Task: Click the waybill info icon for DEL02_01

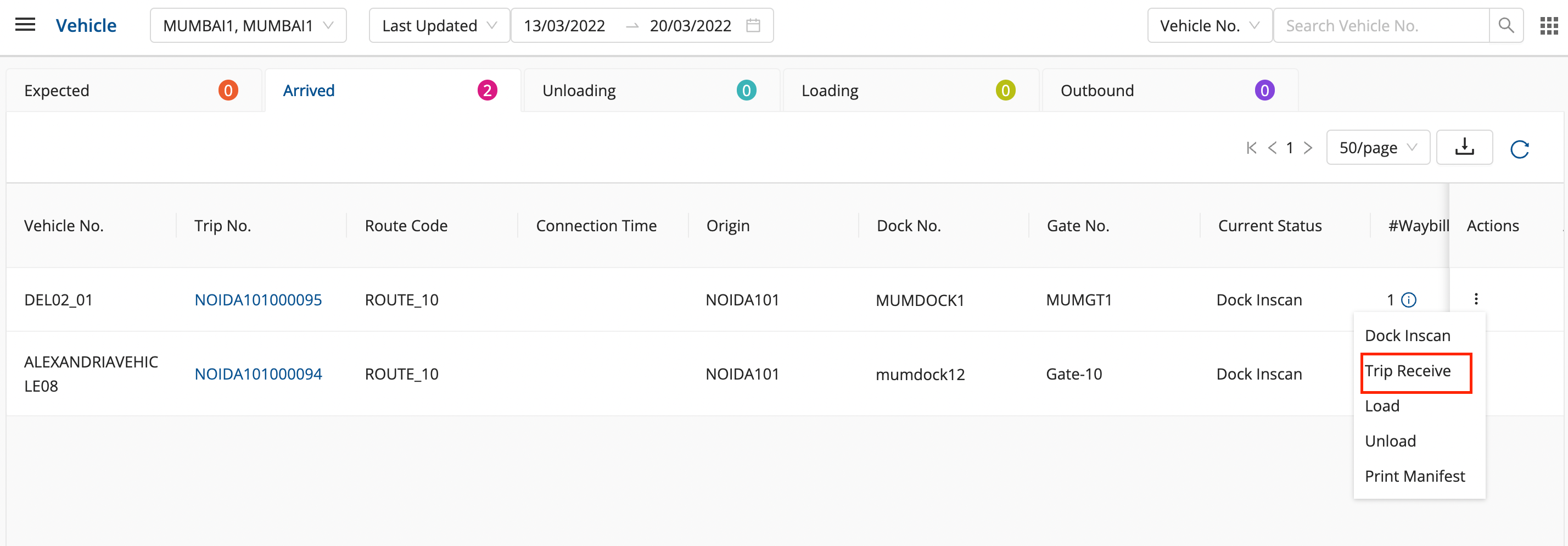Action: (x=1409, y=300)
